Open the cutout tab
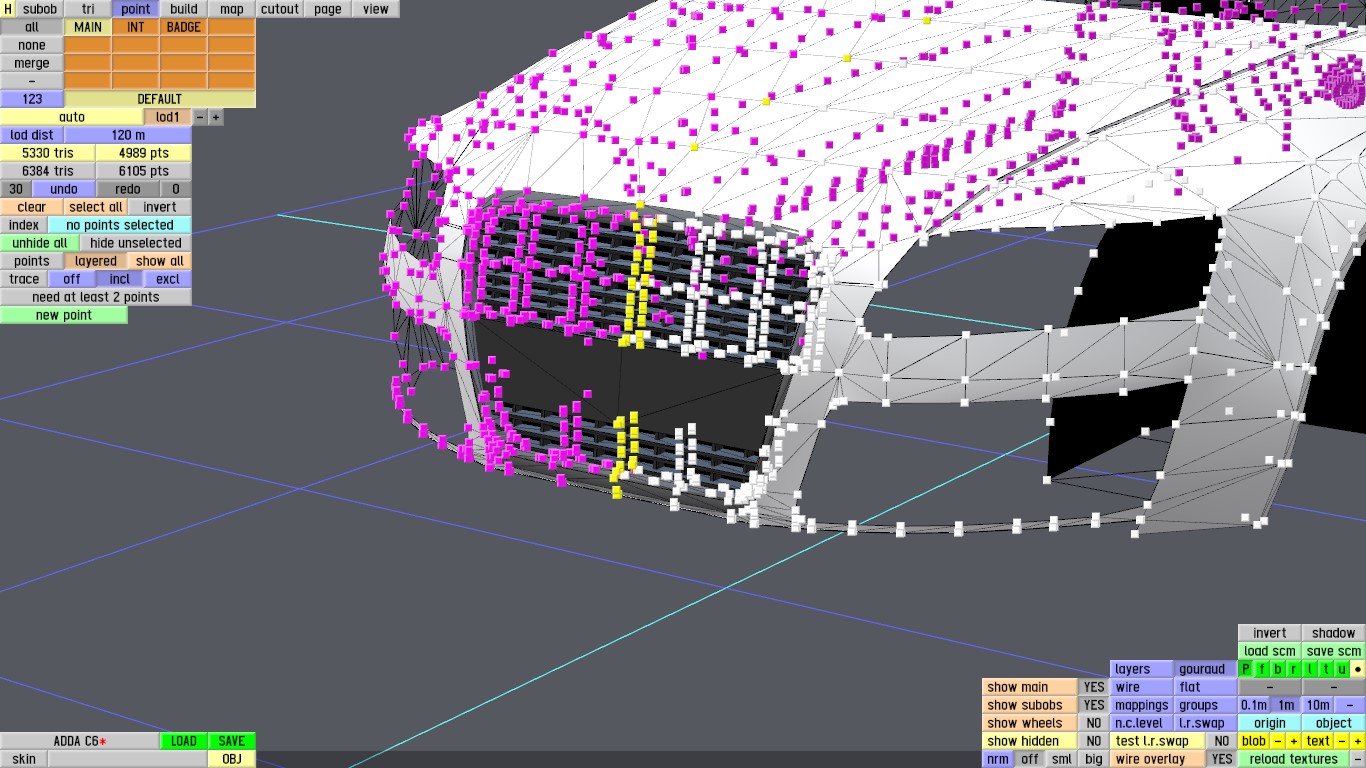Image resolution: width=1366 pixels, height=768 pixels. [x=280, y=9]
